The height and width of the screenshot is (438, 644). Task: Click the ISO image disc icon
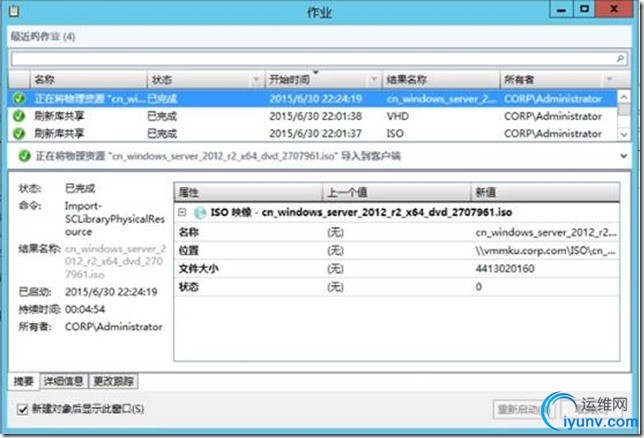(200, 212)
